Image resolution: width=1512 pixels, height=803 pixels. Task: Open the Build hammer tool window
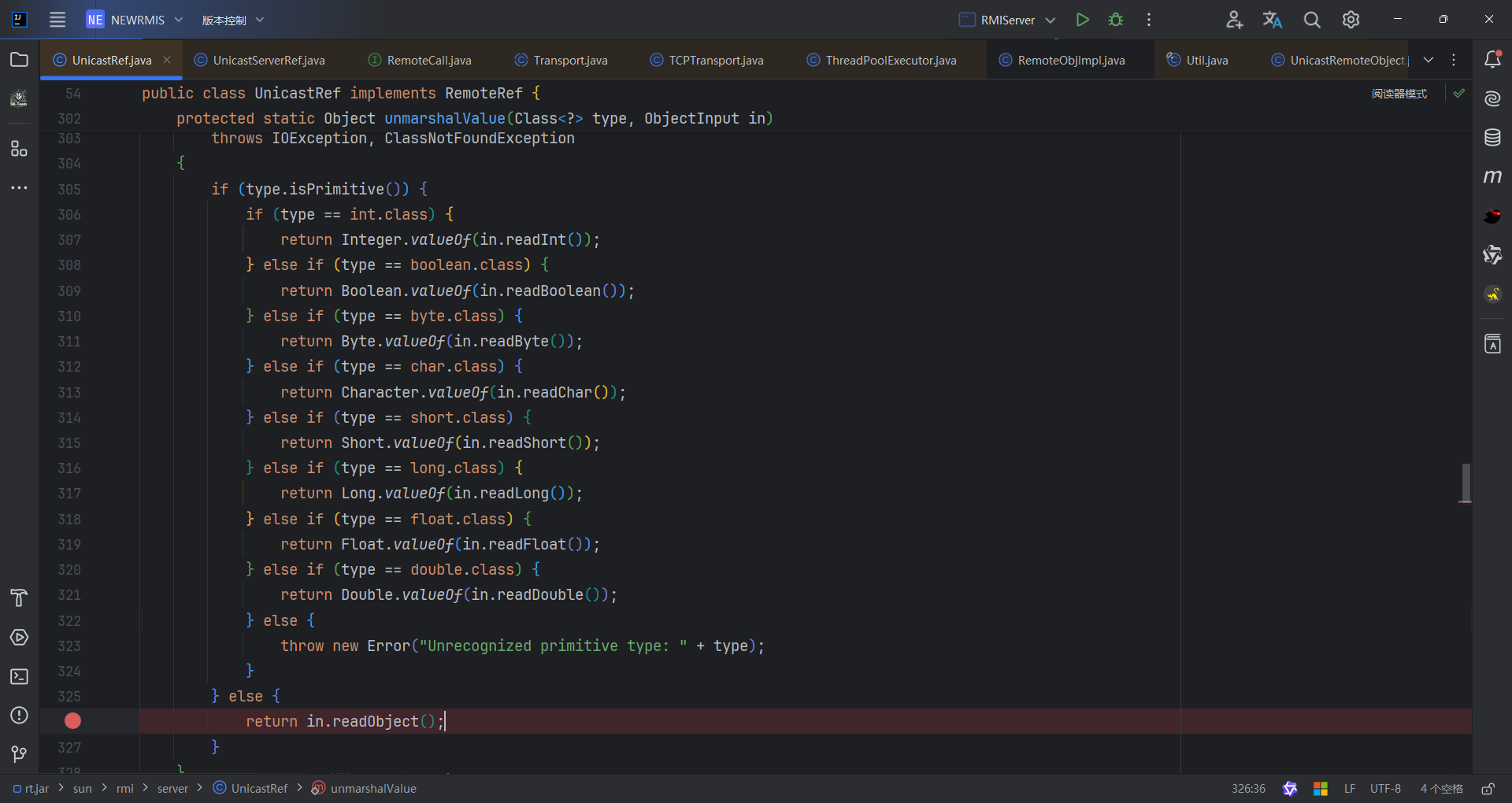coord(19,598)
